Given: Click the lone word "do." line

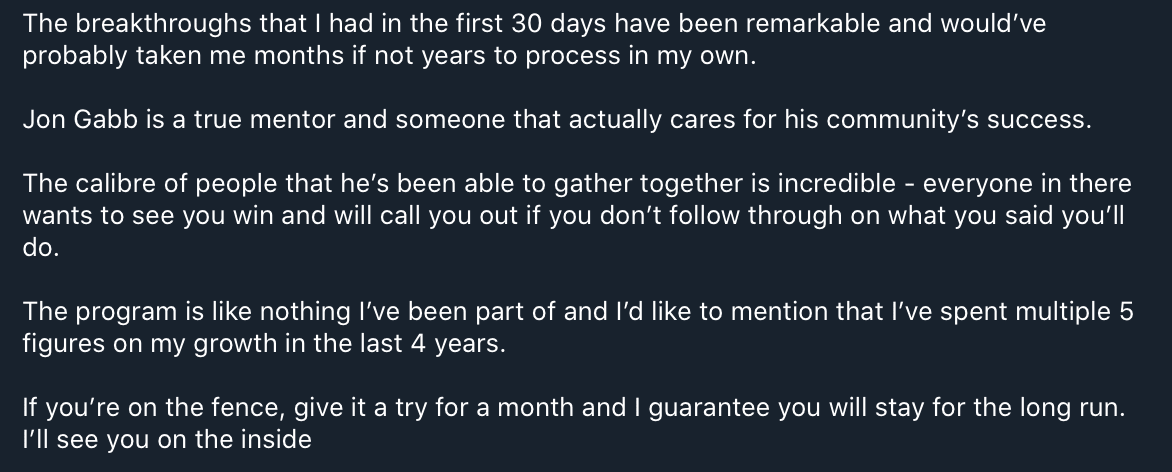Looking at the screenshot, I should click(41, 249).
